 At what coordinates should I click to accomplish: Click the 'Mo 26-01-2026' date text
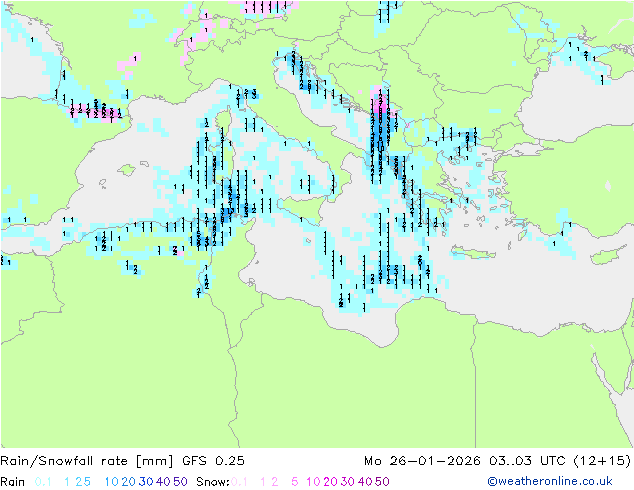422,461
